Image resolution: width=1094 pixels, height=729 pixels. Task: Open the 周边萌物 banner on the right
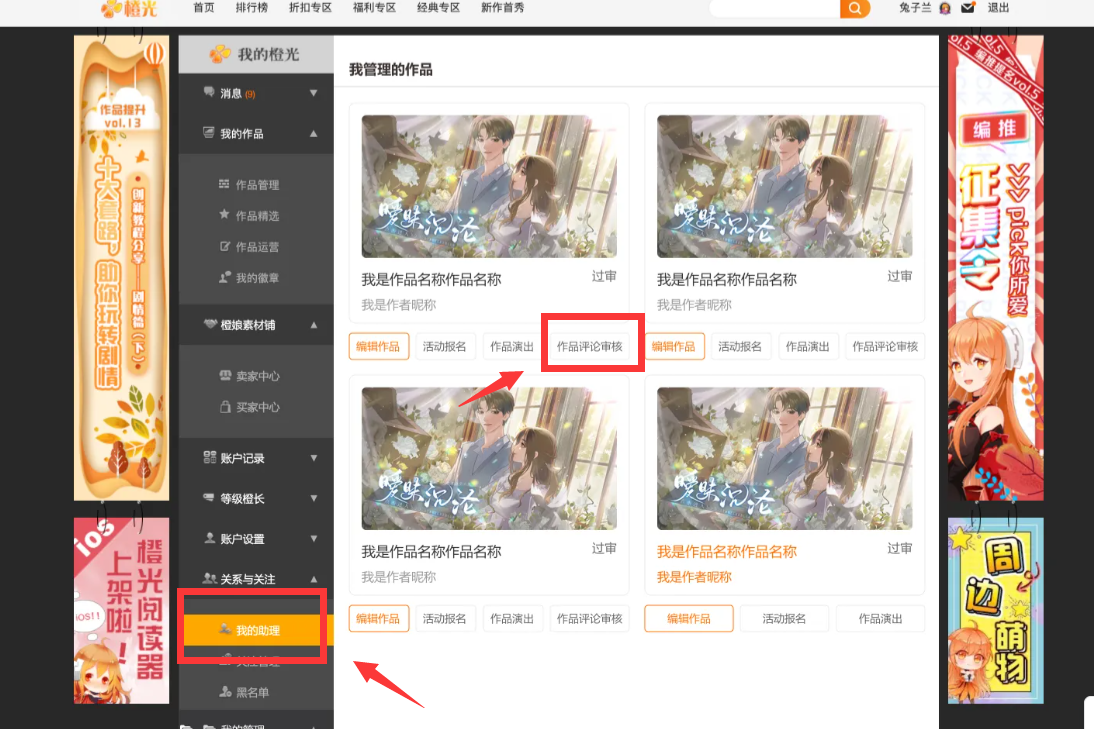click(x=996, y=610)
